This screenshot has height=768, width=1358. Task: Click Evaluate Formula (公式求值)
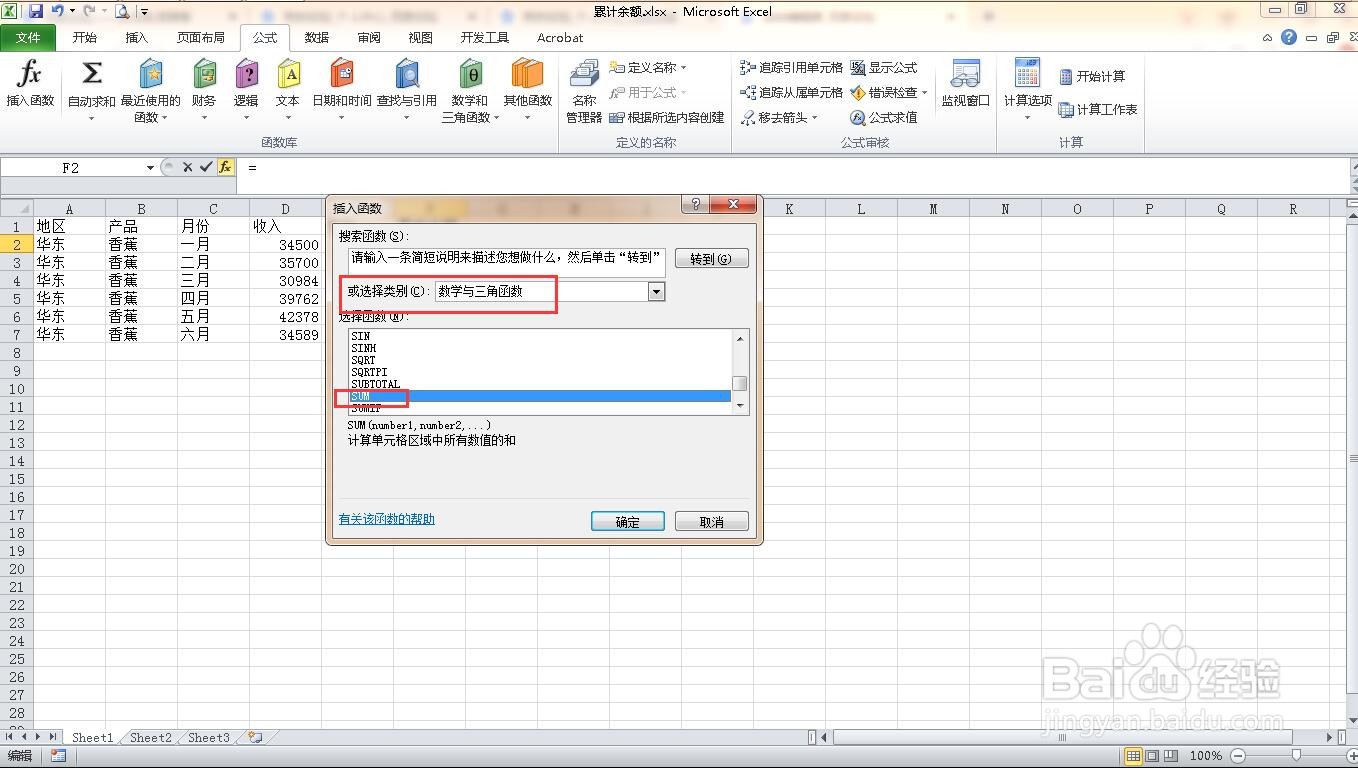click(883, 117)
